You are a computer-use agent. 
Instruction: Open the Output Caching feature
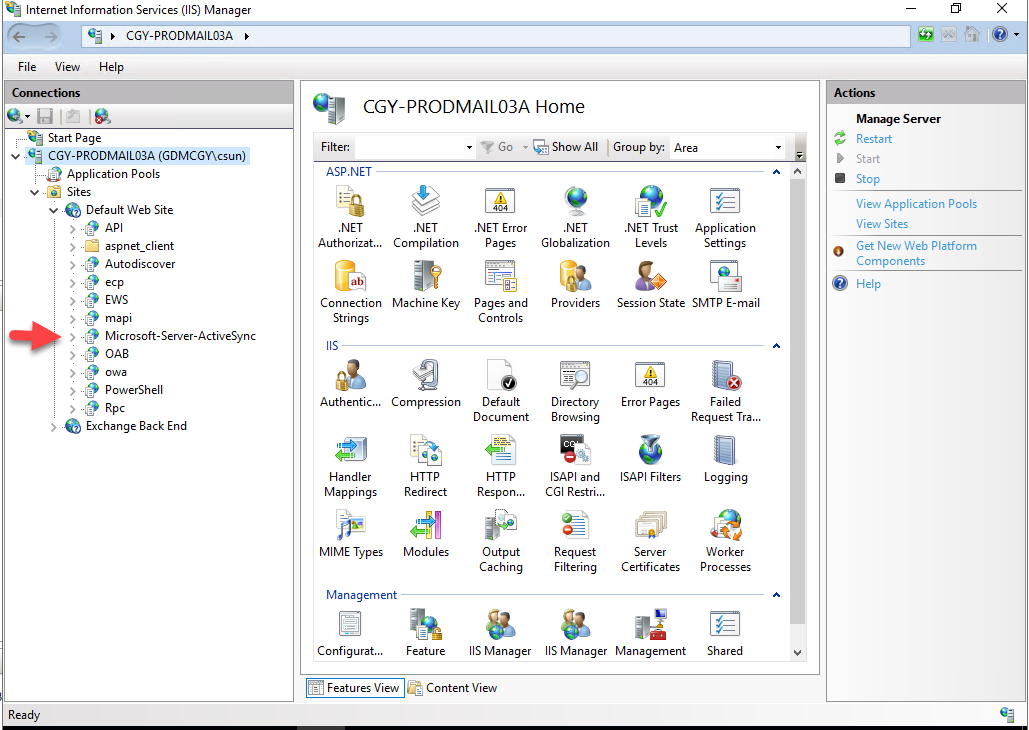pos(500,541)
